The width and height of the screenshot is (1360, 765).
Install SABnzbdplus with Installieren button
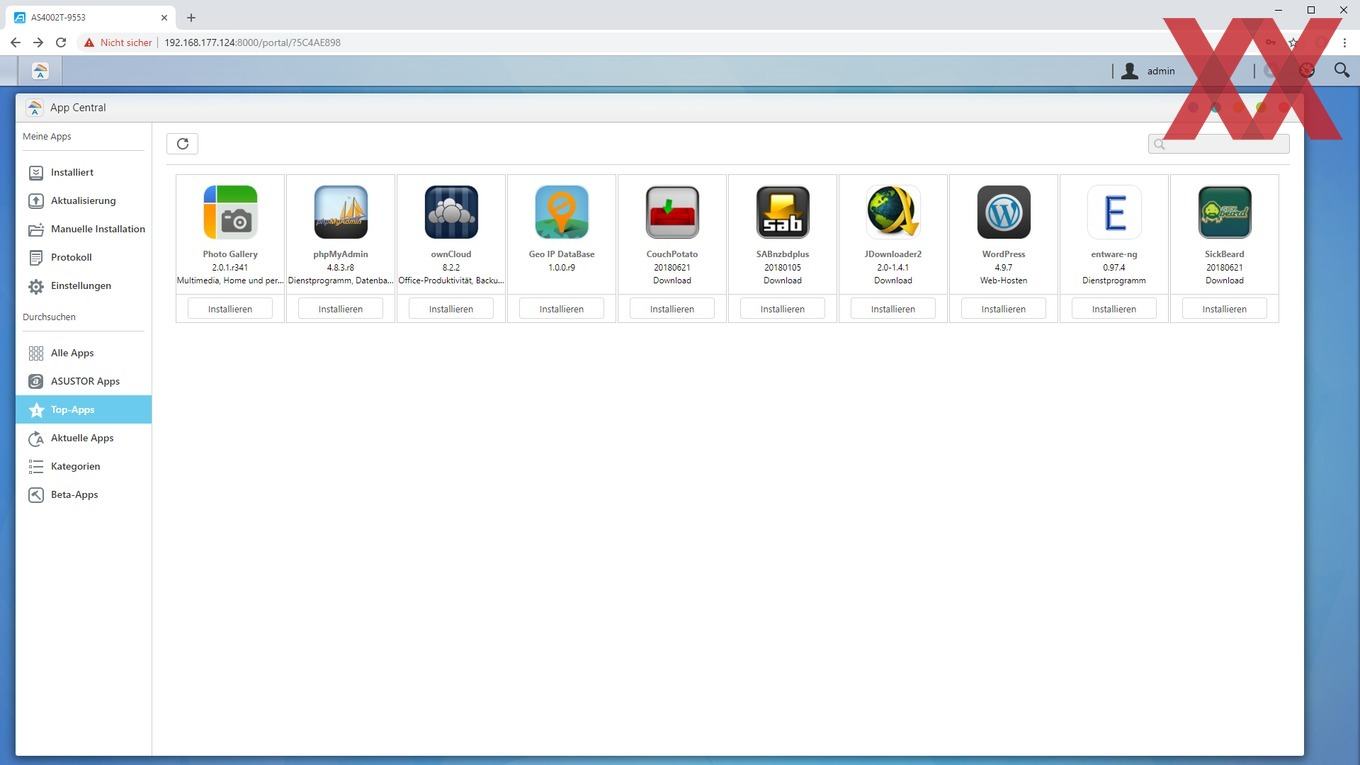783,309
